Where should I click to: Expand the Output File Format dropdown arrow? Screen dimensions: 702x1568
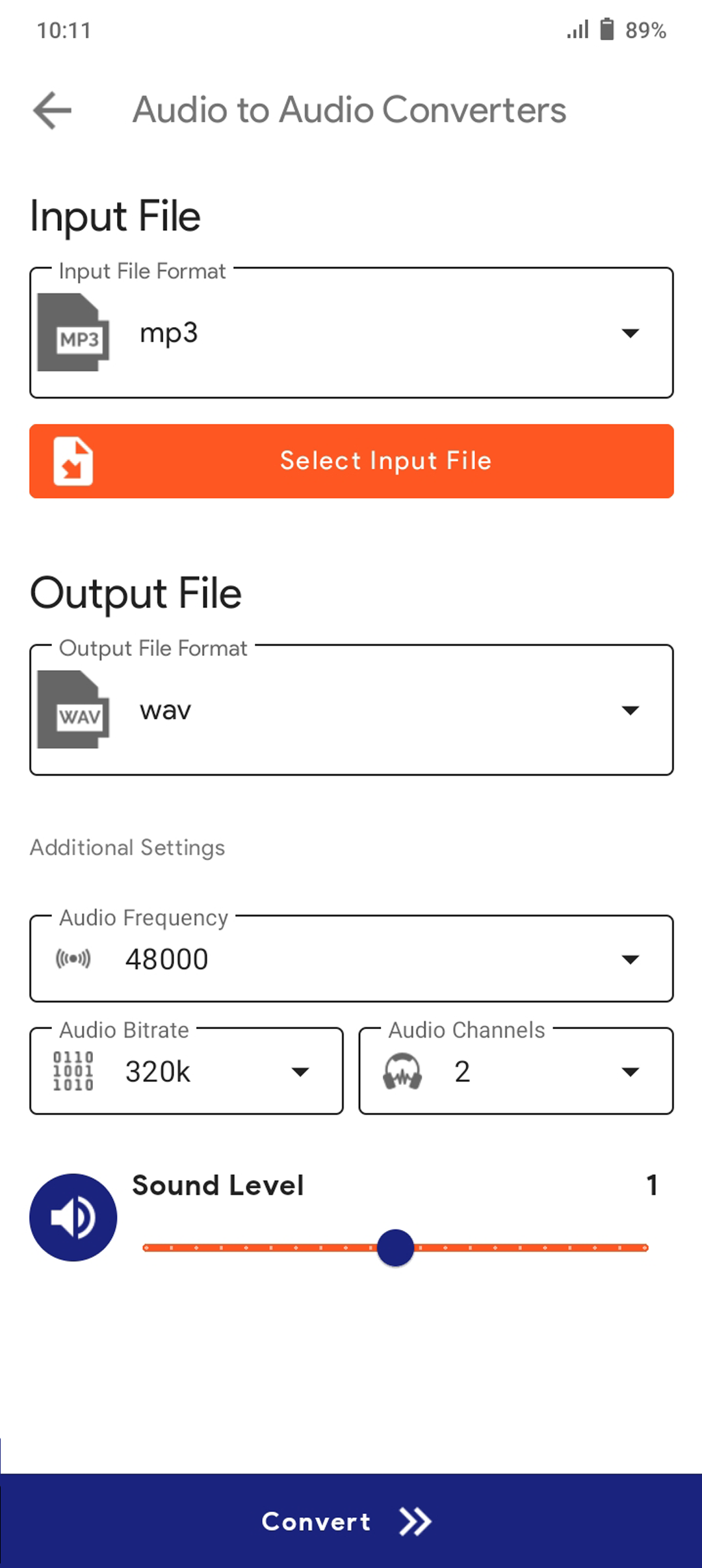coord(630,710)
